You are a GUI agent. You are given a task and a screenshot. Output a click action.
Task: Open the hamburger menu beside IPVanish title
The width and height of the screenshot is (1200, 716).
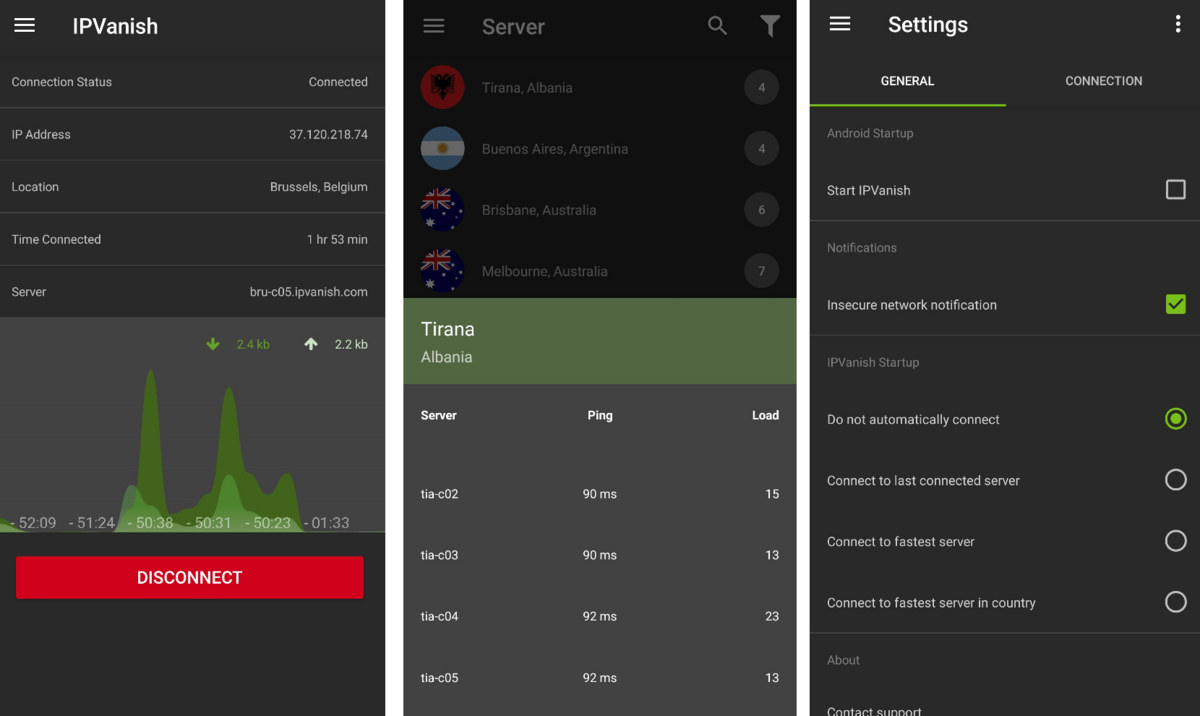click(x=25, y=26)
